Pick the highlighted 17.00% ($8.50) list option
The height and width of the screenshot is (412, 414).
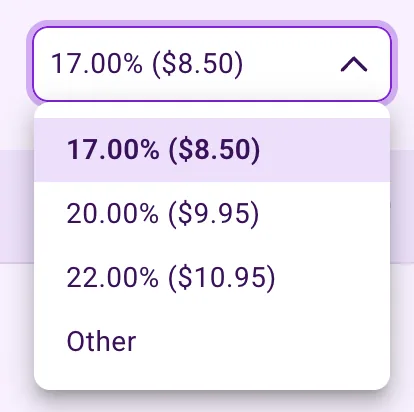click(x=212, y=150)
